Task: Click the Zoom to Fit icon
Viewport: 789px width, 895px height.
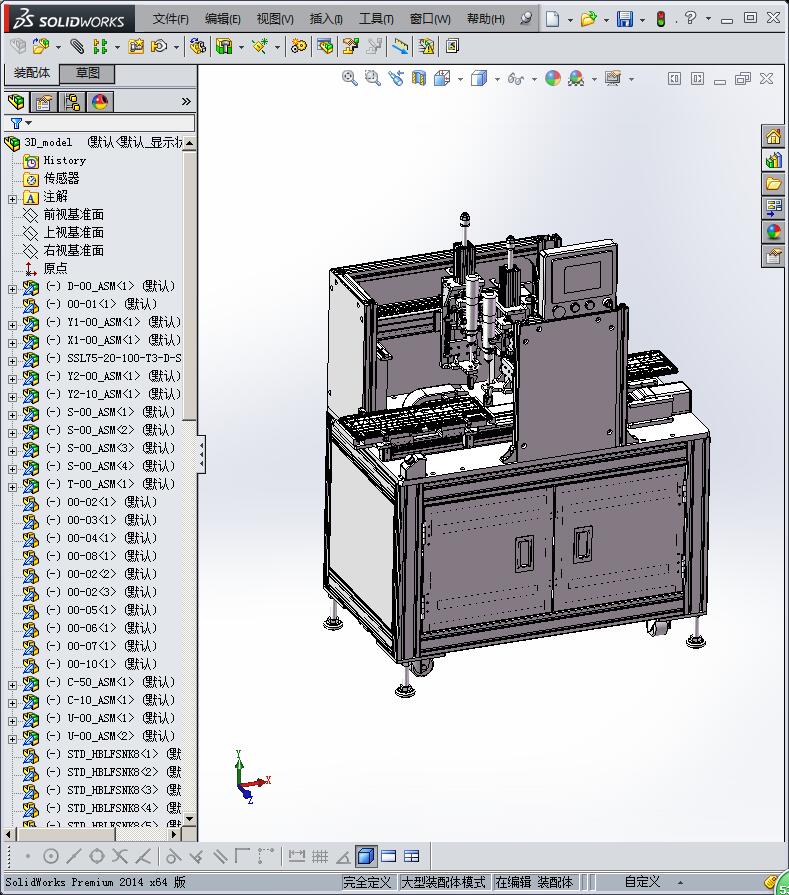Action: (349, 78)
